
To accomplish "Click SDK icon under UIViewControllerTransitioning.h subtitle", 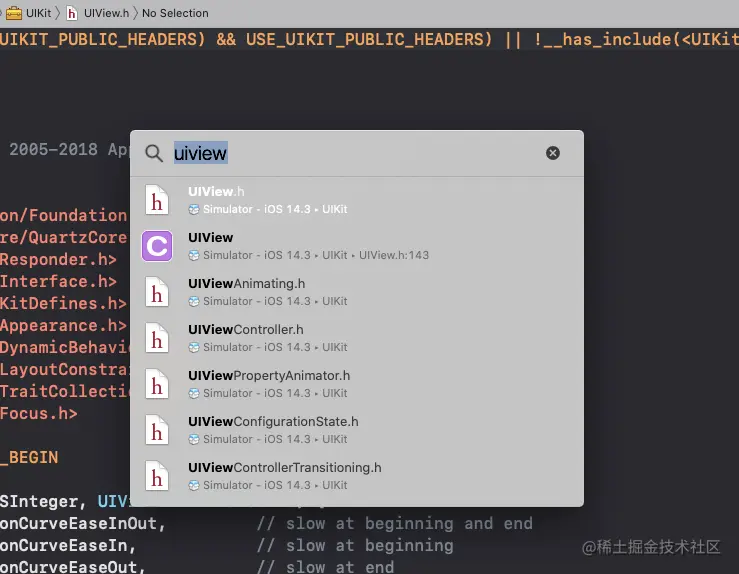I will [x=194, y=485].
